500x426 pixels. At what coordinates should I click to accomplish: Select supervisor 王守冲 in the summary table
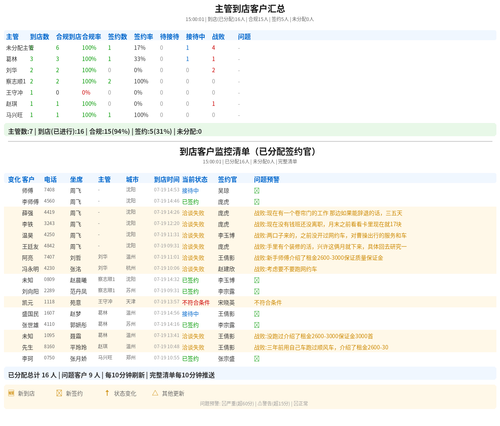(x=14, y=93)
